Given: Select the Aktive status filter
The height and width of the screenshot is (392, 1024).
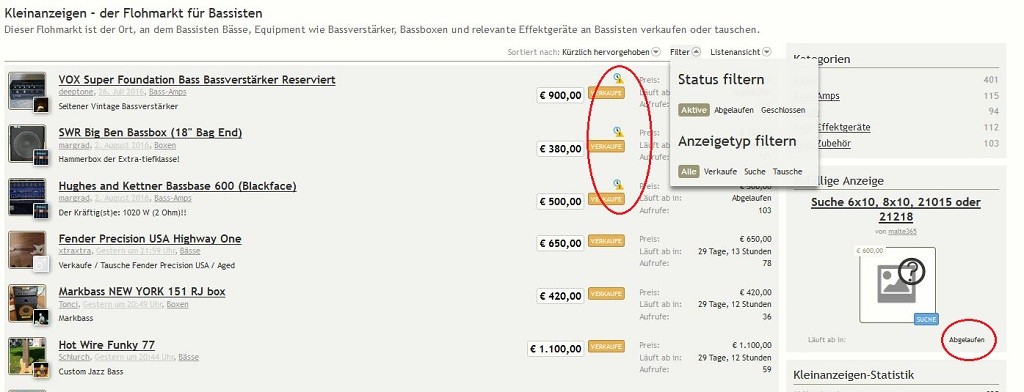Looking at the screenshot, I should coord(694,110).
